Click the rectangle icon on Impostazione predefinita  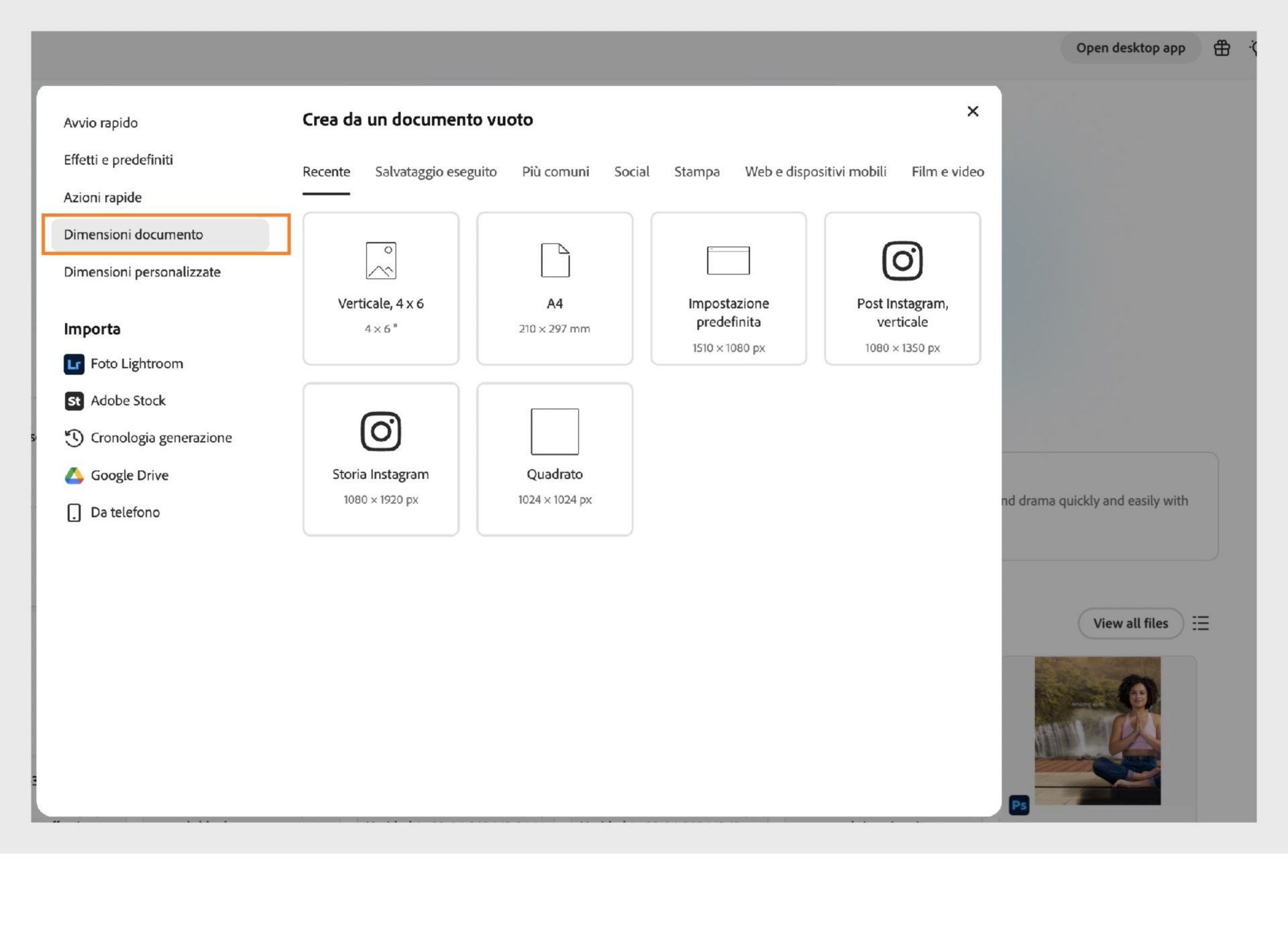(x=729, y=260)
